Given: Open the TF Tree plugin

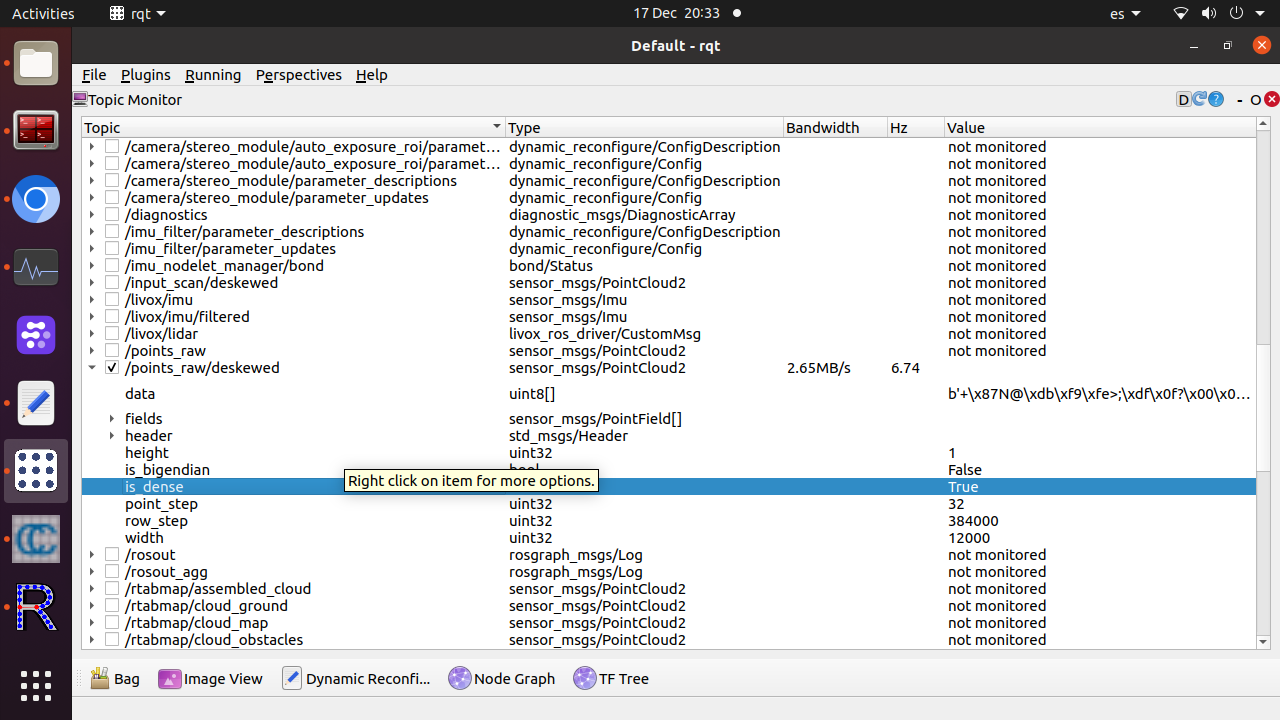Looking at the screenshot, I should tap(610, 678).
